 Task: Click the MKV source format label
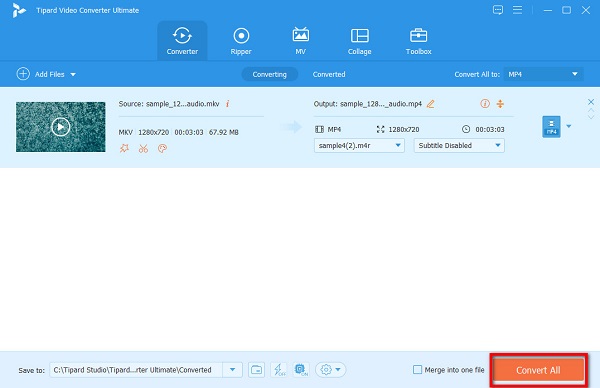(x=126, y=132)
